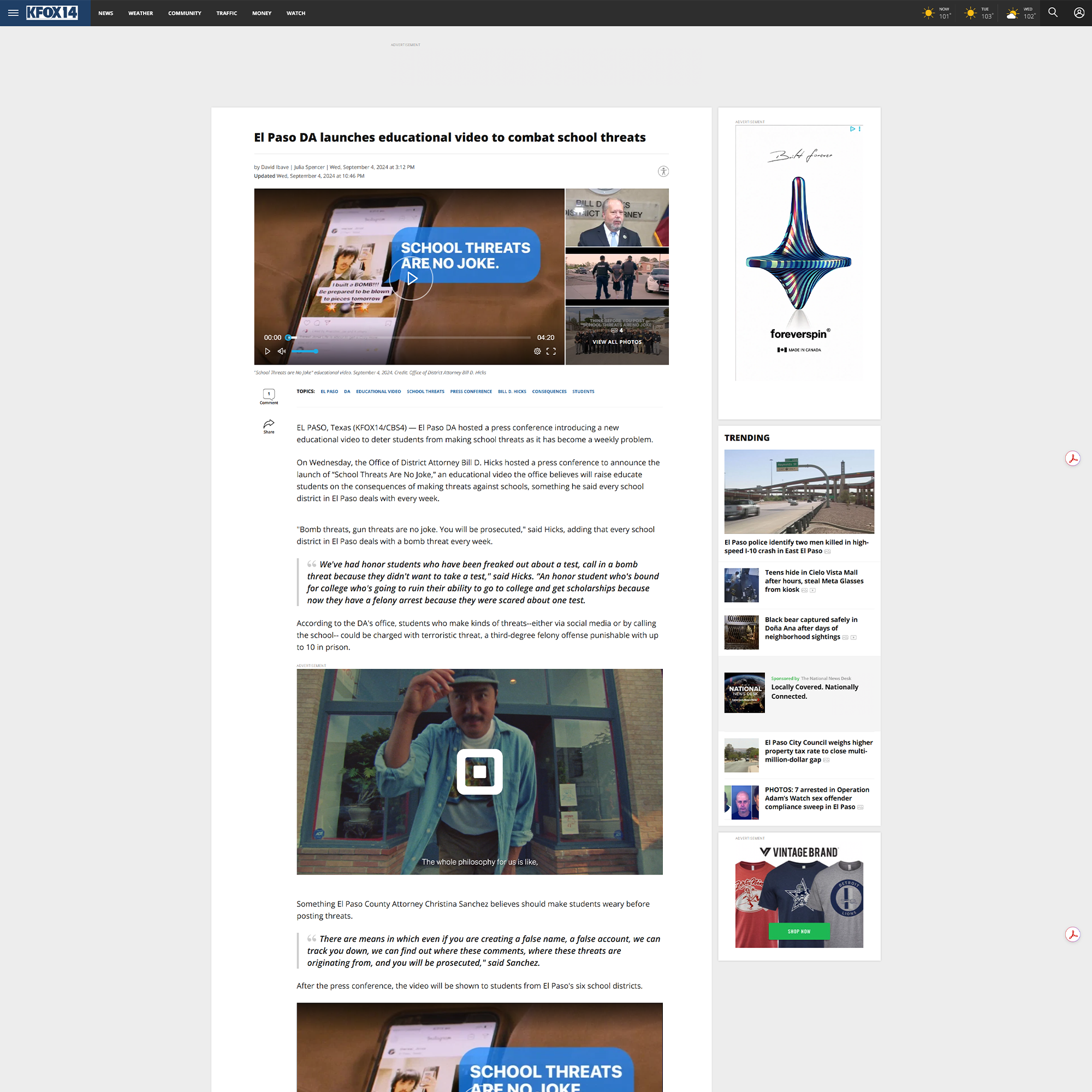
Task: Click the KFOX14 logo
Action: [52, 13]
